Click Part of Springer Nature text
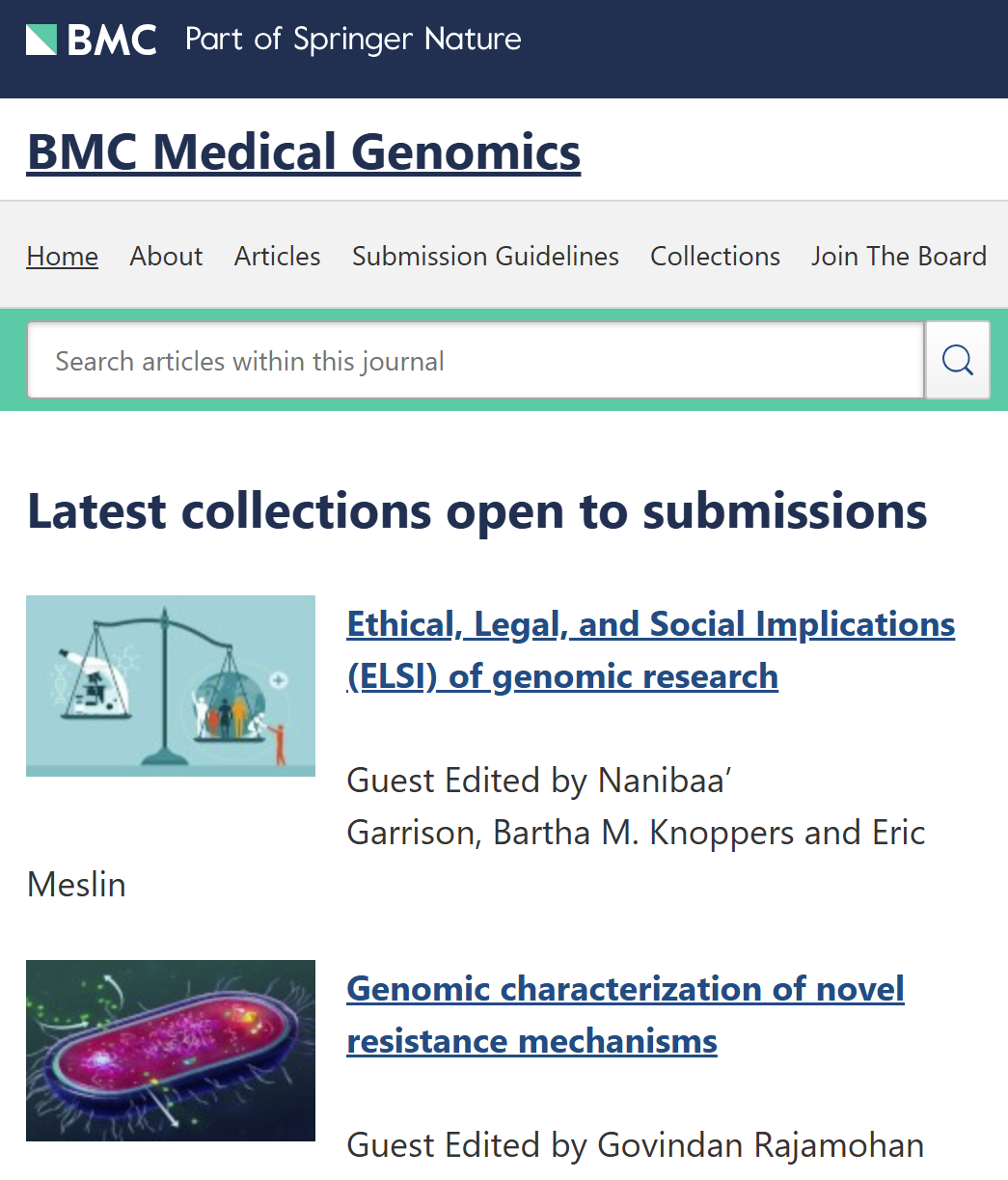Screen dimensions: 1008x1180 click(353, 40)
